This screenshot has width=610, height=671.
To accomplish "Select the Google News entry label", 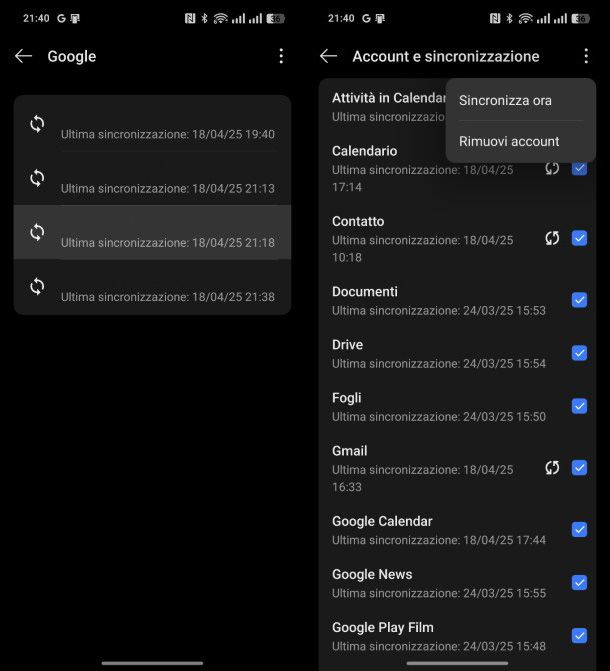I will click(x=372, y=574).
